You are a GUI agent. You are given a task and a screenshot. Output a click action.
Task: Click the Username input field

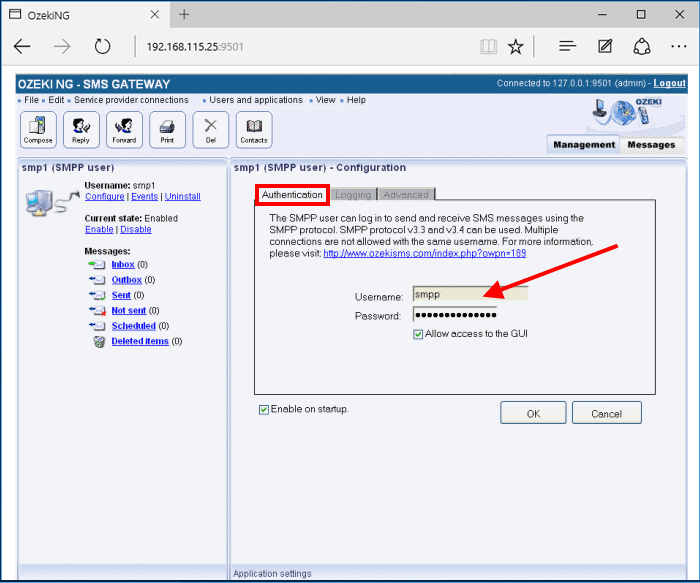[x=470, y=295]
